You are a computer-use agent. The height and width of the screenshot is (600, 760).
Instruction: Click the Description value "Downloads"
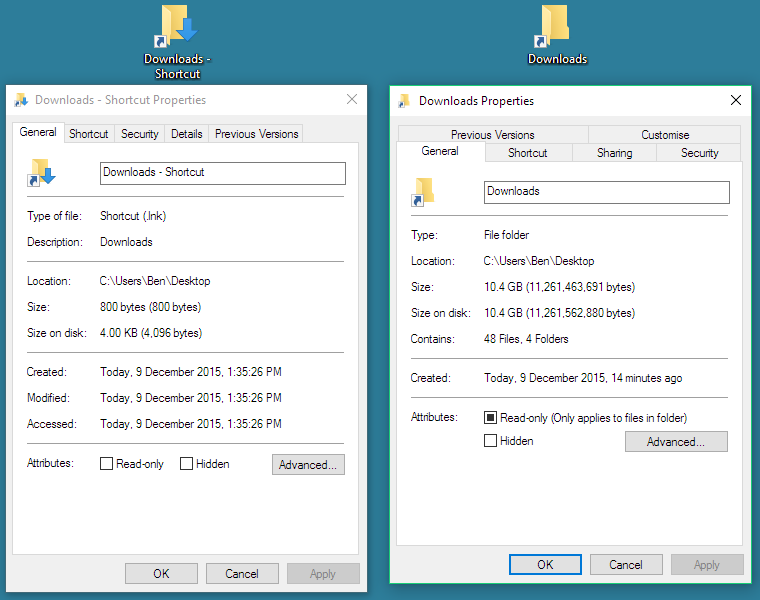pyautogui.click(x=126, y=242)
